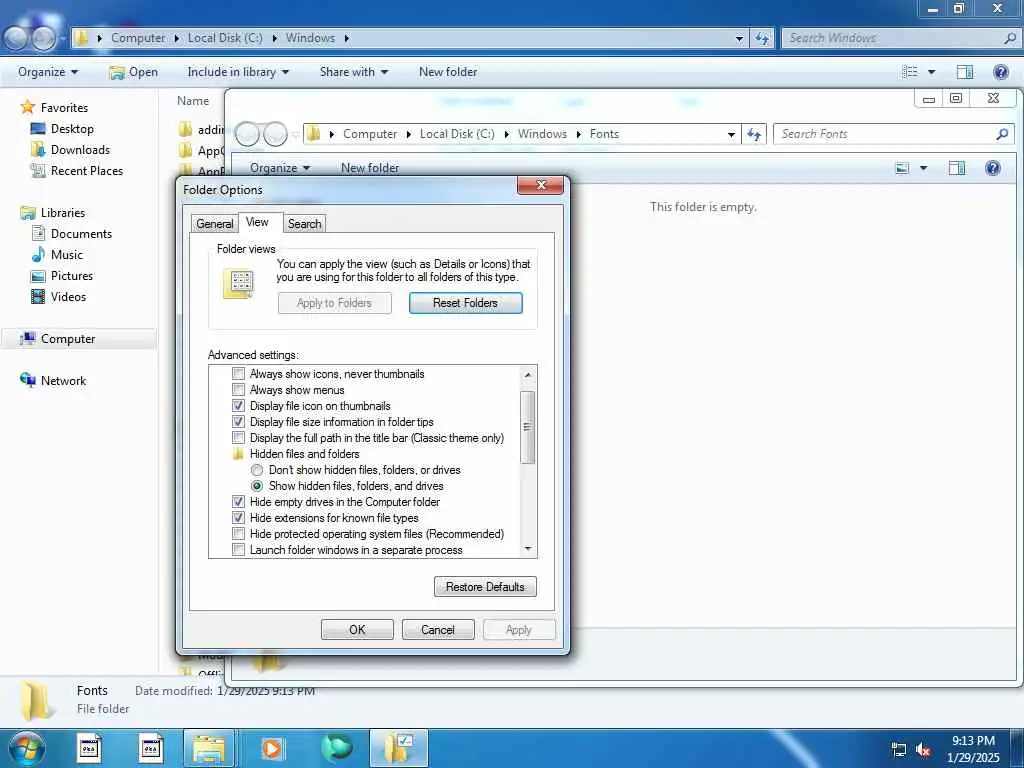Enable Always show menus checkbox

pos(238,390)
